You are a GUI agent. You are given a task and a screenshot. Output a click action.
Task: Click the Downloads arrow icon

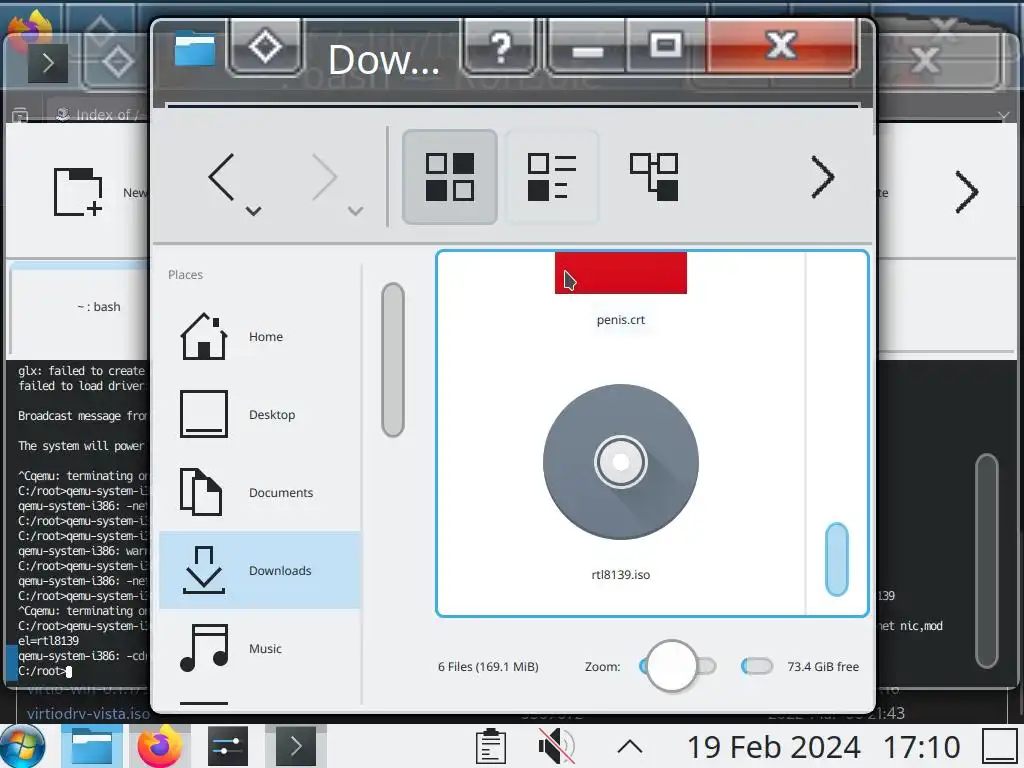coord(204,570)
